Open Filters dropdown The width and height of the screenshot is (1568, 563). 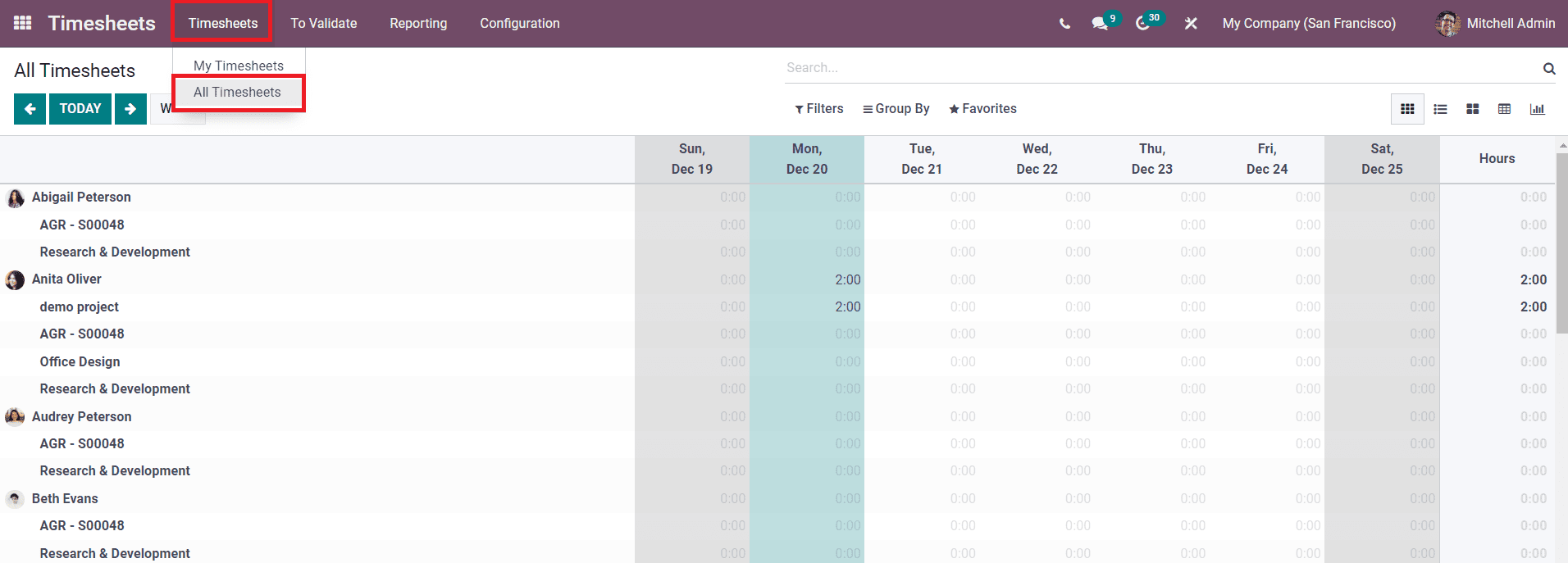tap(818, 109)
